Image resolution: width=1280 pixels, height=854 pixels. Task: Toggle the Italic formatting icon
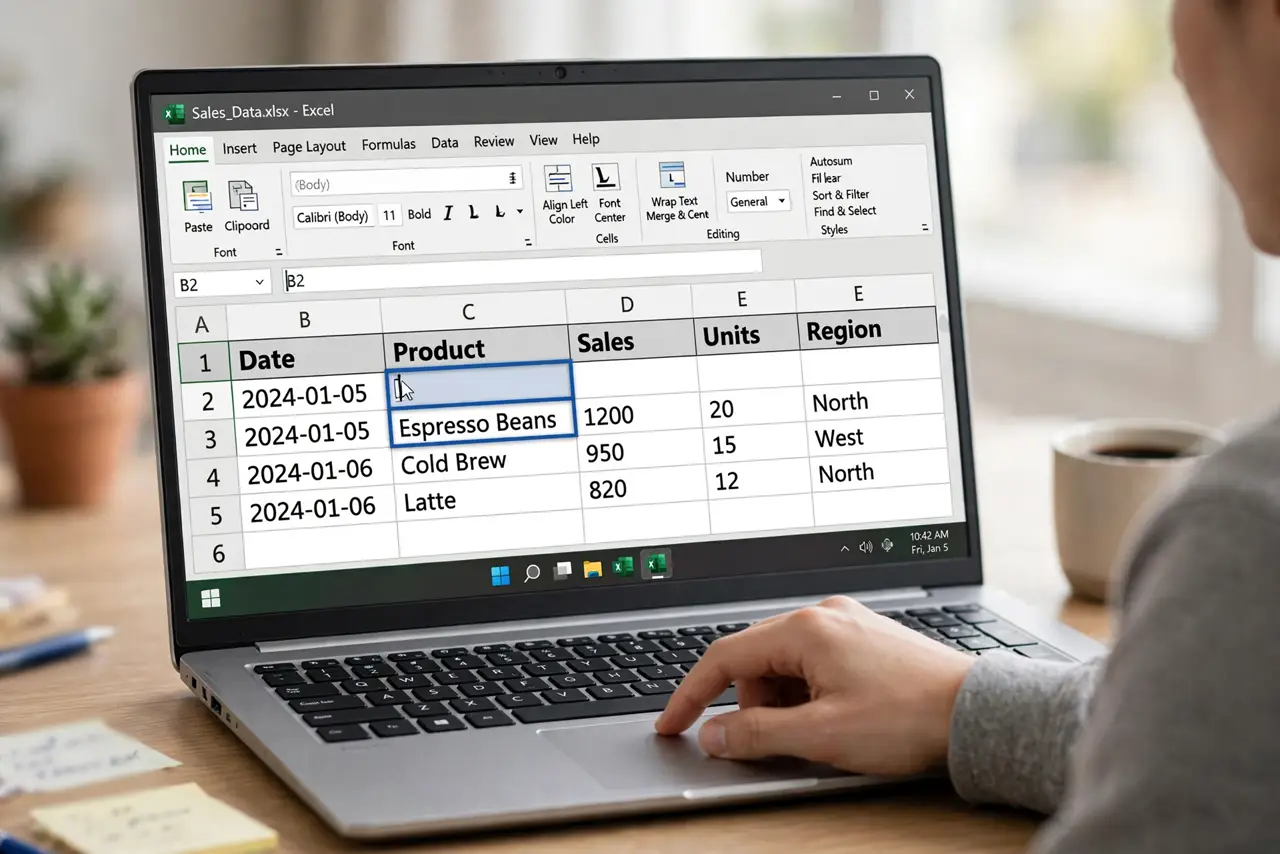[x=447, y=213]
